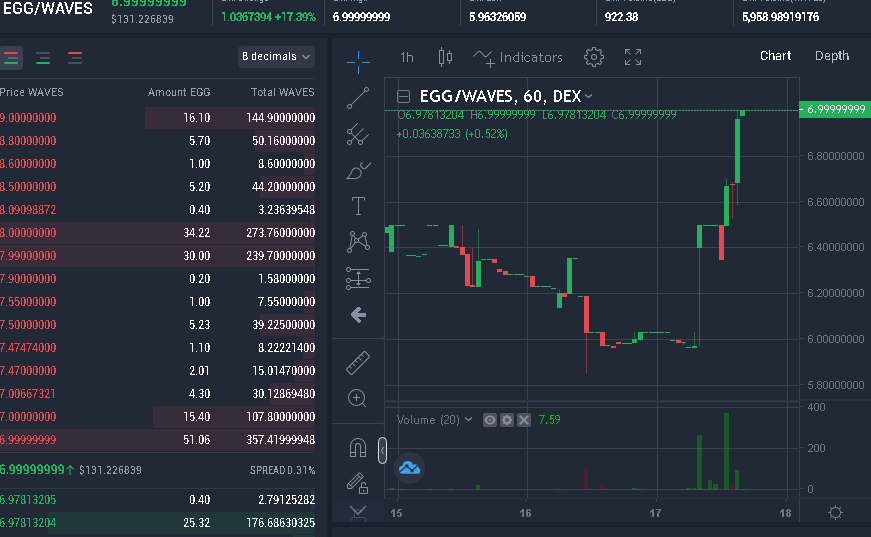Select ask order at price 9.00000000

pyautogui.click(x=157, y=118)
